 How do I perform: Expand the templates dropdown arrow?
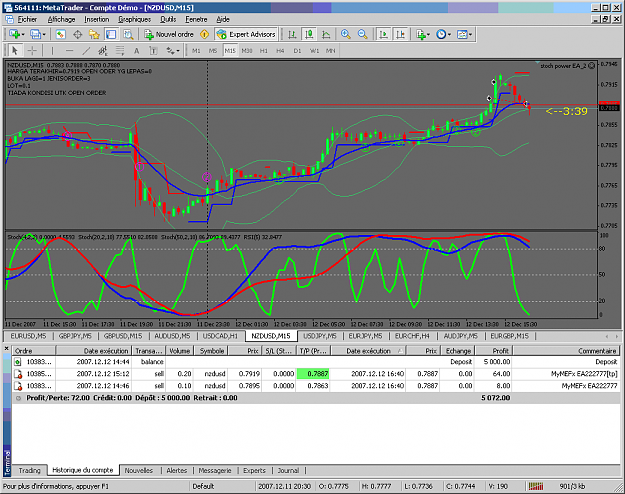pos(470,35)
